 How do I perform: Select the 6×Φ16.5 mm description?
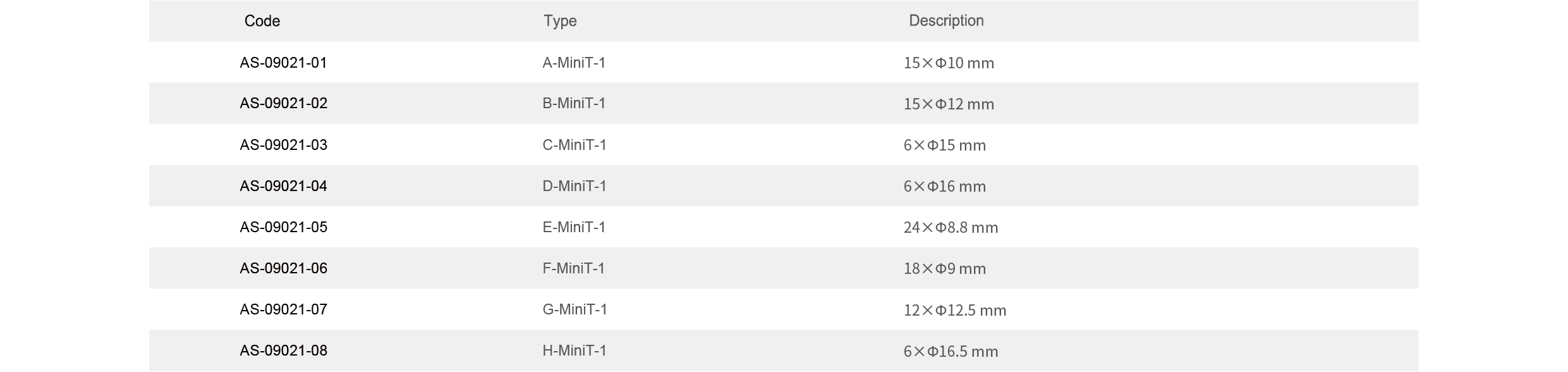pos(951,351)
